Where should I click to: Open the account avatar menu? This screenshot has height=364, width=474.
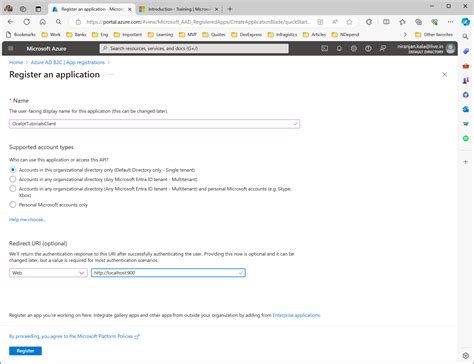[x=451, y=49]
